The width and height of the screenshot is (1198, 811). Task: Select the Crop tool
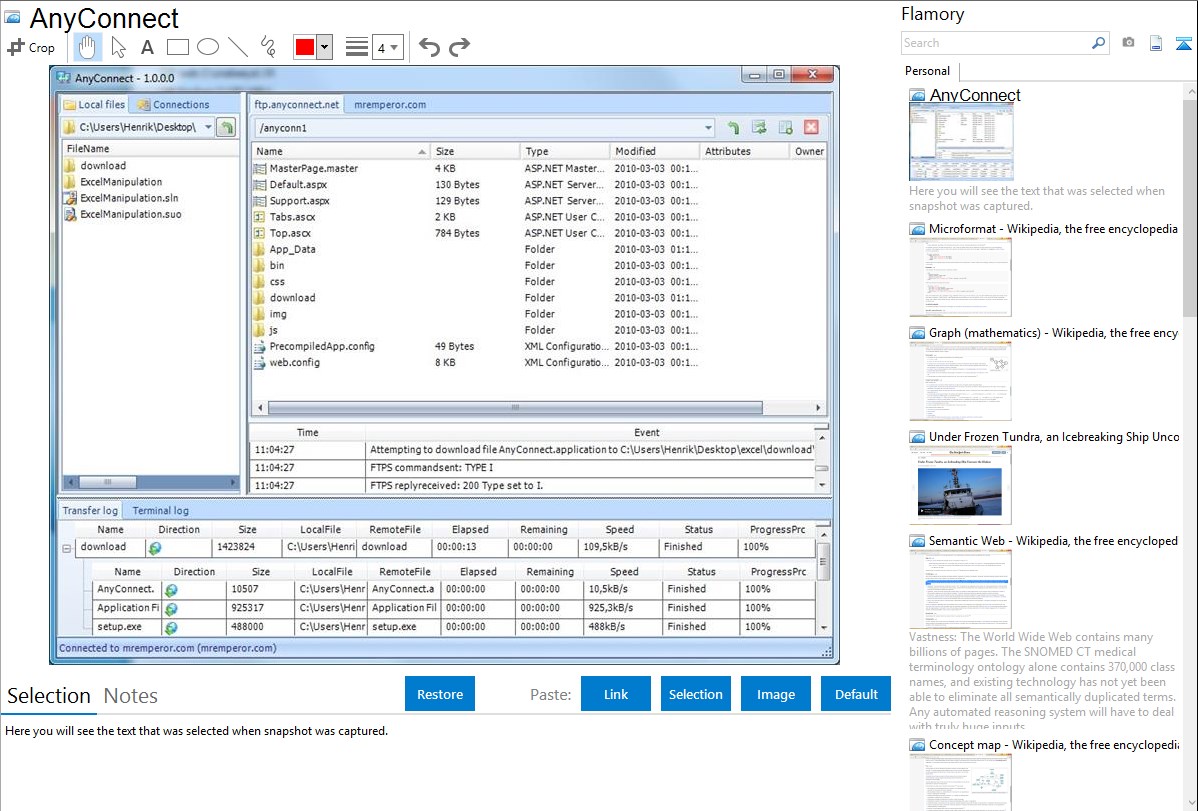pos(31,47)
